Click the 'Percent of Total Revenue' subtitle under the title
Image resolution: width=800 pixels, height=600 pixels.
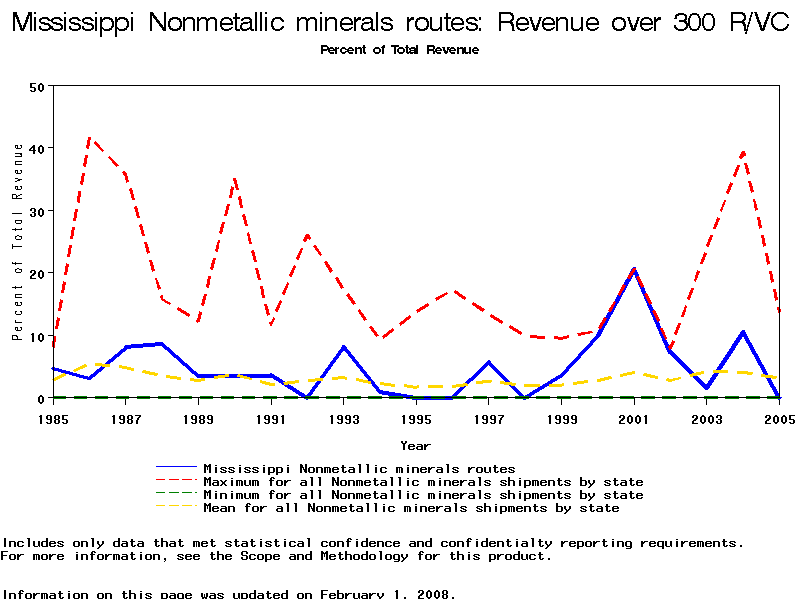point(400,49)
